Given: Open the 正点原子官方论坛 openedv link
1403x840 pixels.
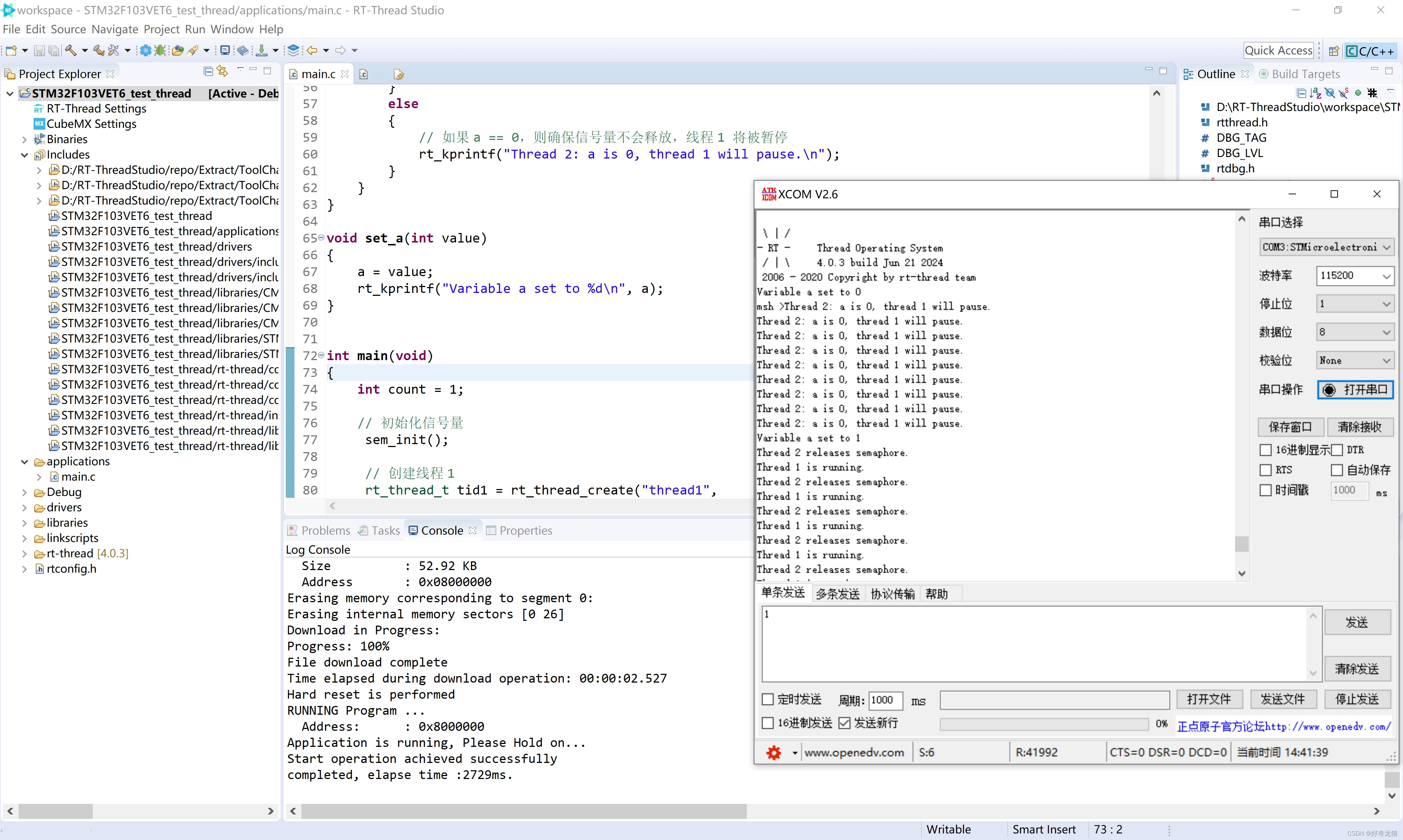Looking at the screenshot, I should (1284, 727).
